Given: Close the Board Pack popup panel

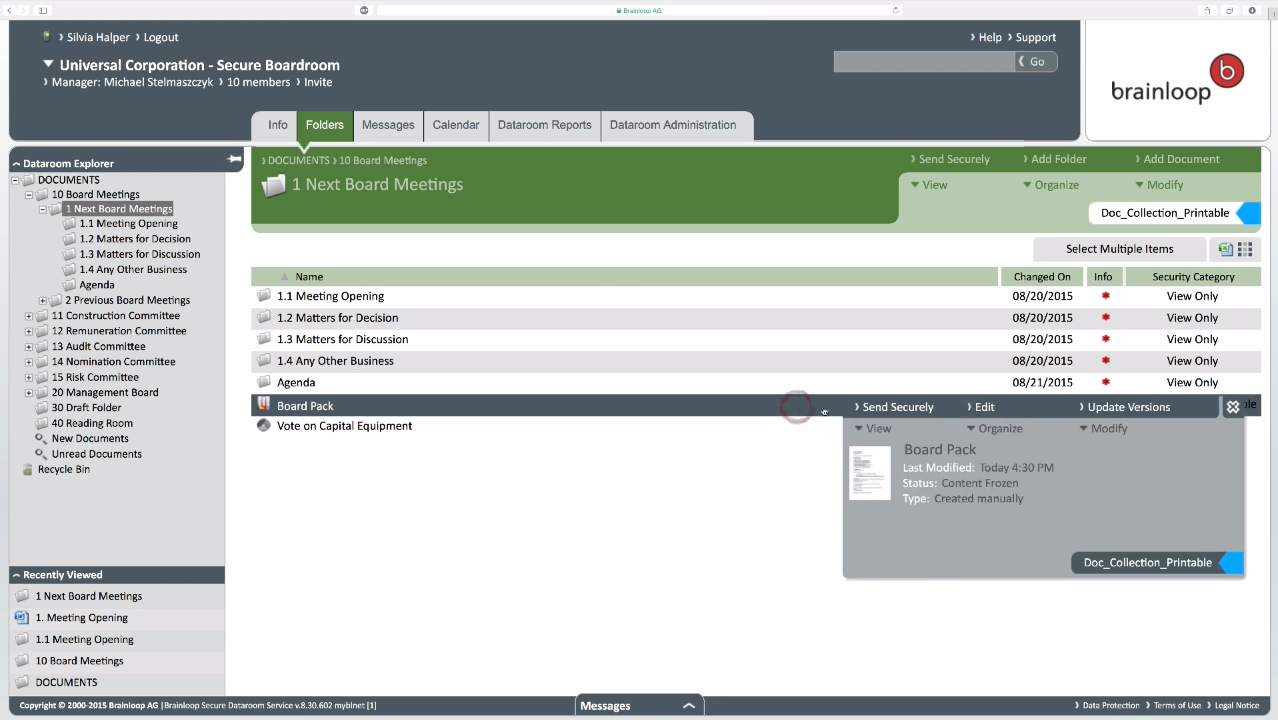Looking at the screenshot, I should click(x=1233, y=407).
